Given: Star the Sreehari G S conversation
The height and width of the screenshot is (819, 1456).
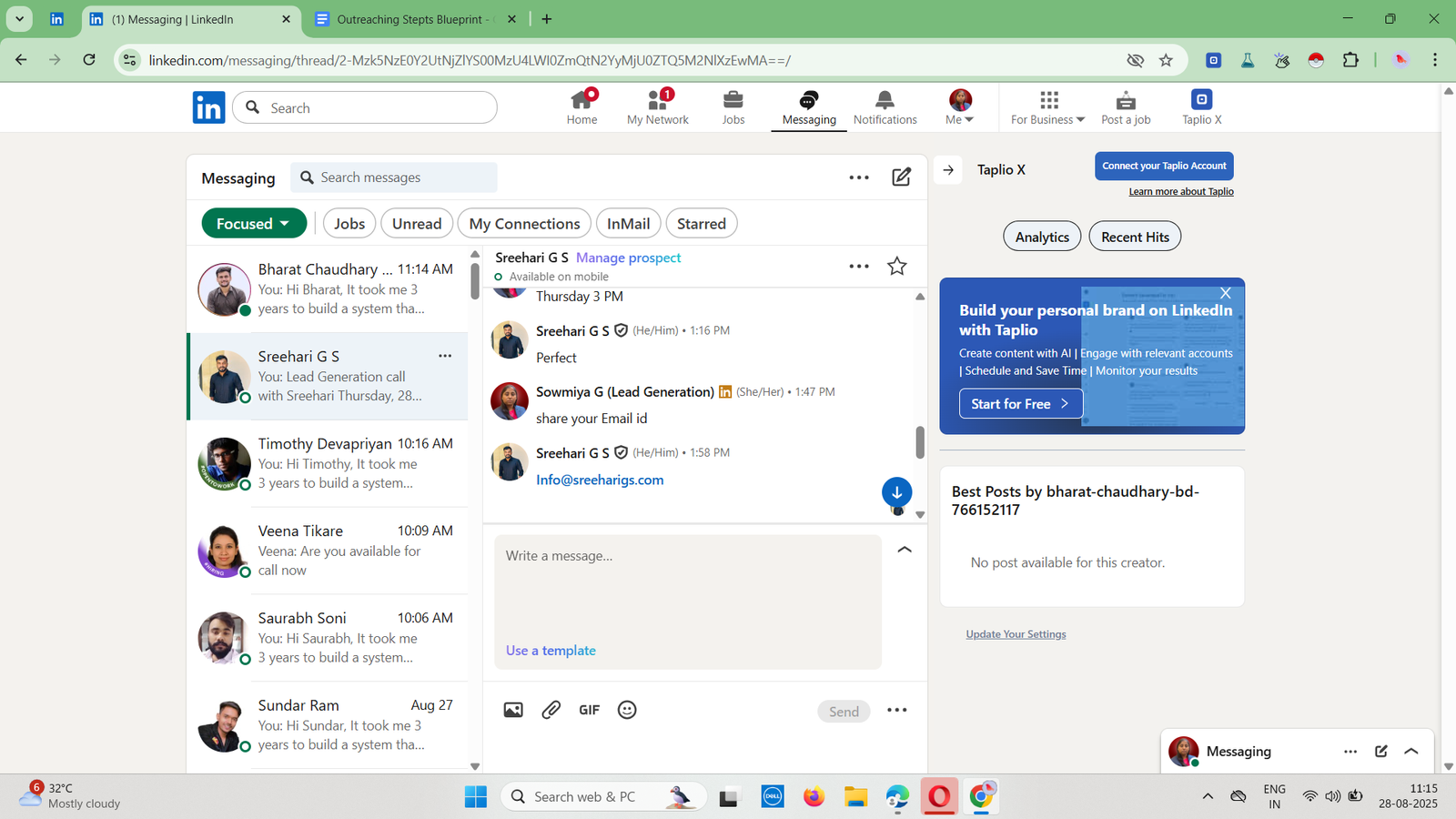Looking at the screenshot, I should coord(896,266).
